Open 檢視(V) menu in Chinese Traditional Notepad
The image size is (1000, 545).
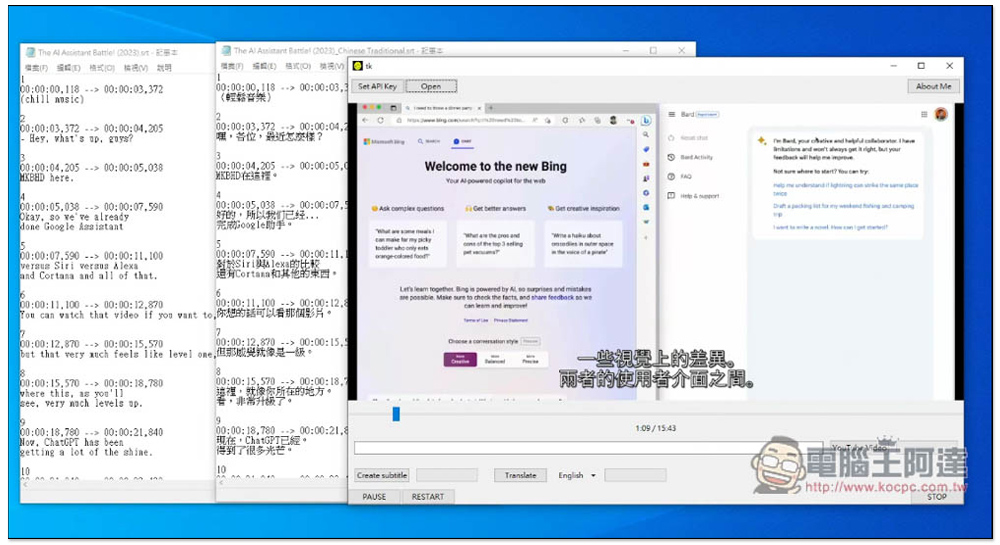point(331,66)
